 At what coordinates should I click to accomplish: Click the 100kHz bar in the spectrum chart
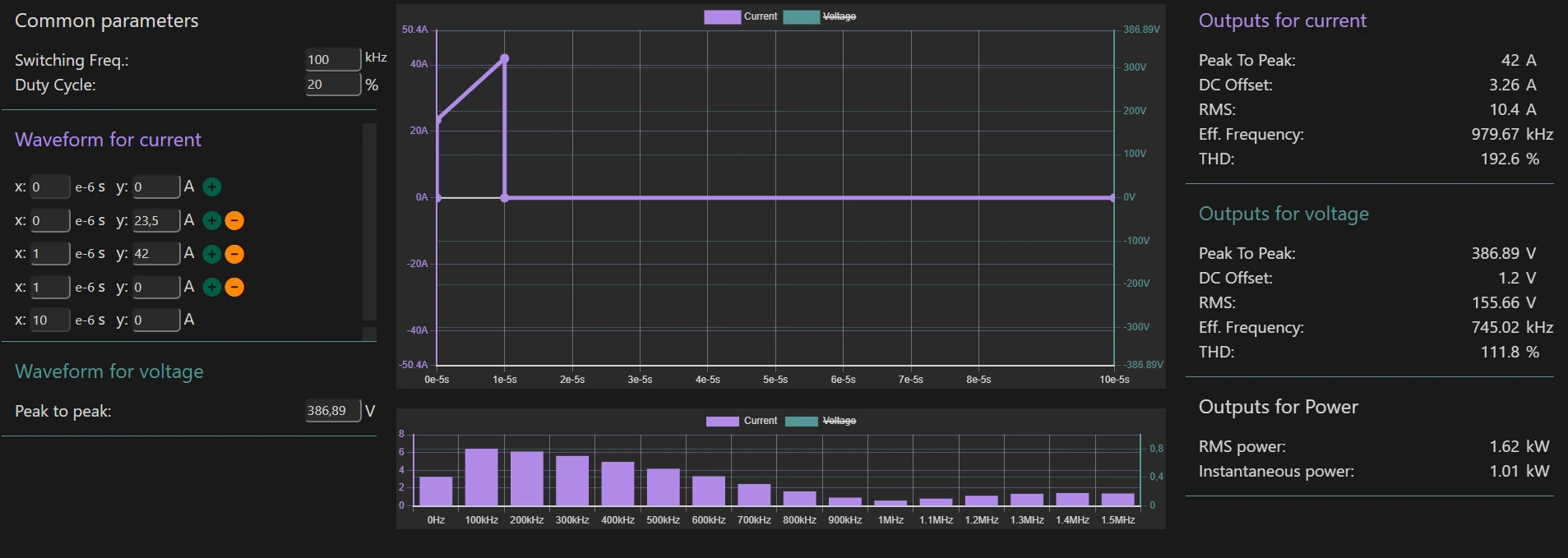[x=481, y=477]
